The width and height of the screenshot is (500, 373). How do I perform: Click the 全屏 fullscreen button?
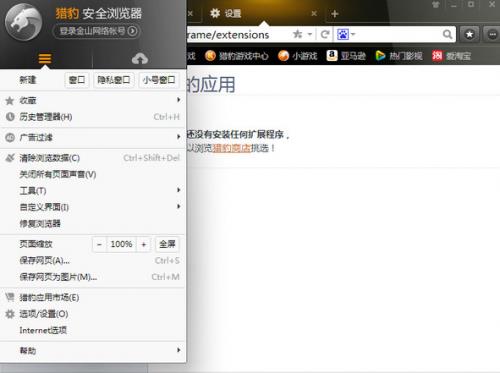point(167,244)
